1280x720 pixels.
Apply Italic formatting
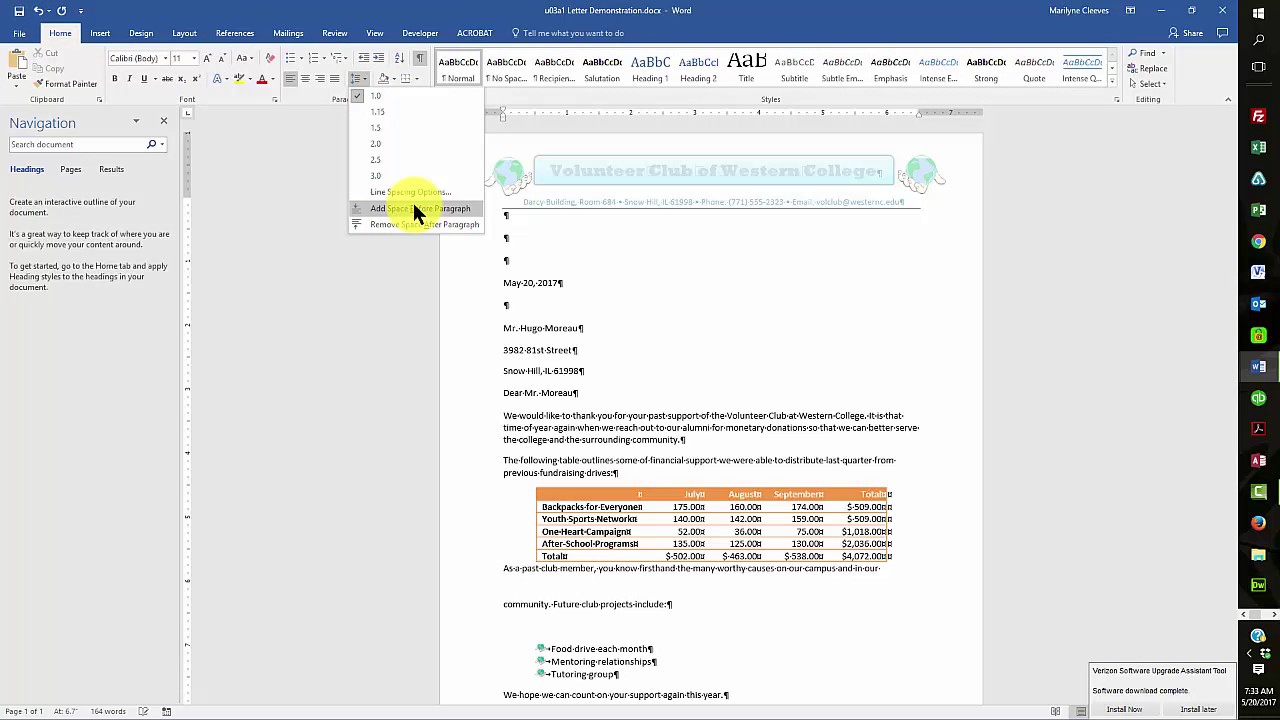click(129, 79)
